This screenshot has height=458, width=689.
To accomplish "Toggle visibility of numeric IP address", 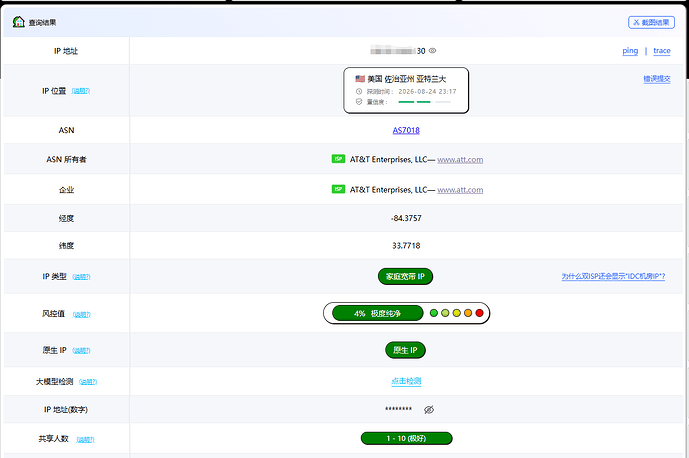I will tap(429, 410).
